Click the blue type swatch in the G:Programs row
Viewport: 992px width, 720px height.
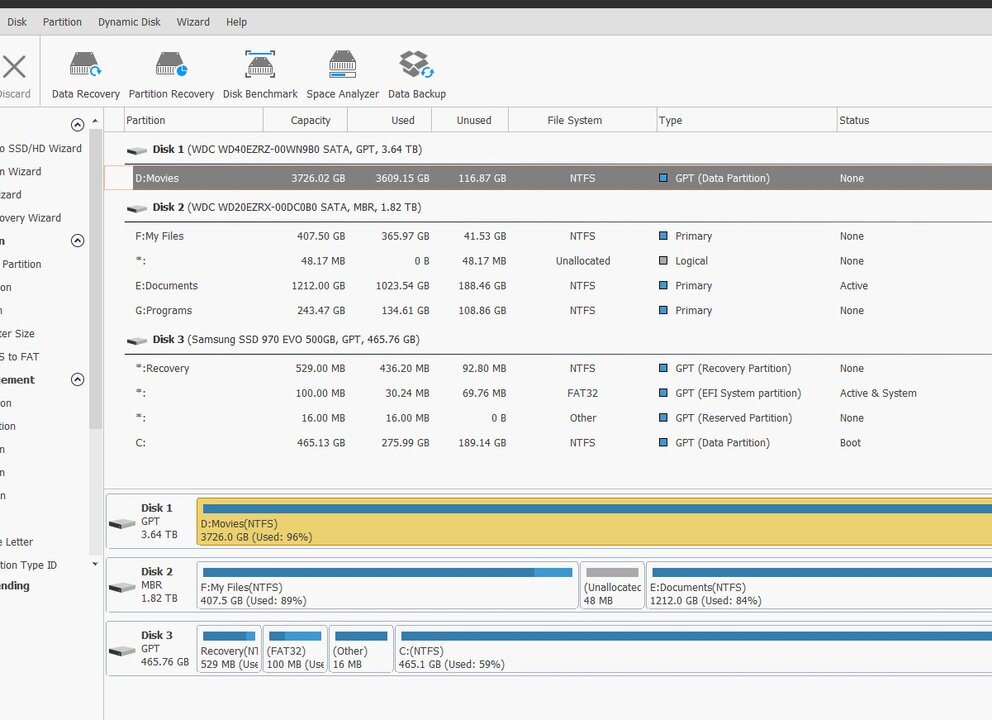click(x=664, y=311)
